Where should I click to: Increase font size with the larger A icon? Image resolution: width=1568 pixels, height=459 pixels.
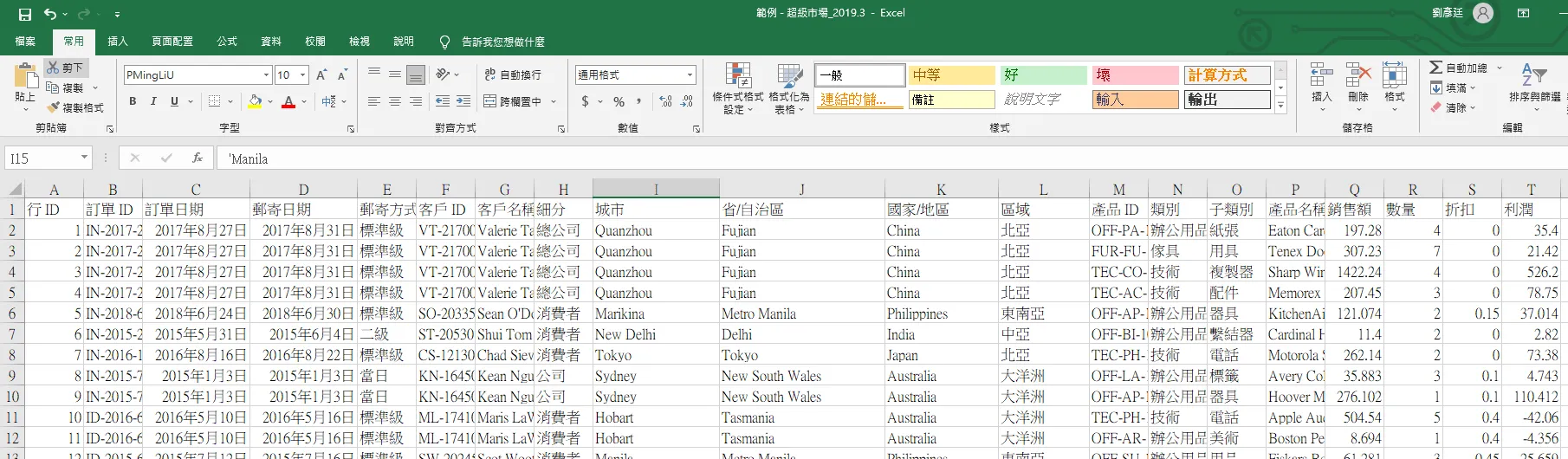321,75
